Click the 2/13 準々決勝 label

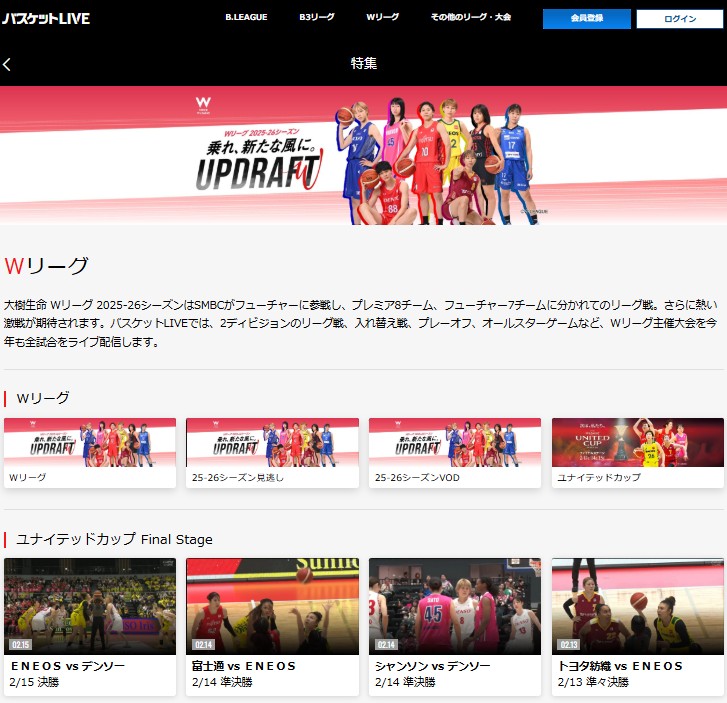[x=593, y=682]
